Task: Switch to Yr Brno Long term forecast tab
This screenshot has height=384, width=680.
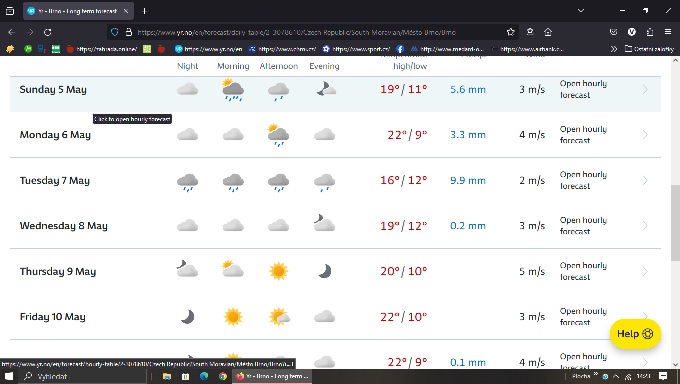Action: (78, 11)
